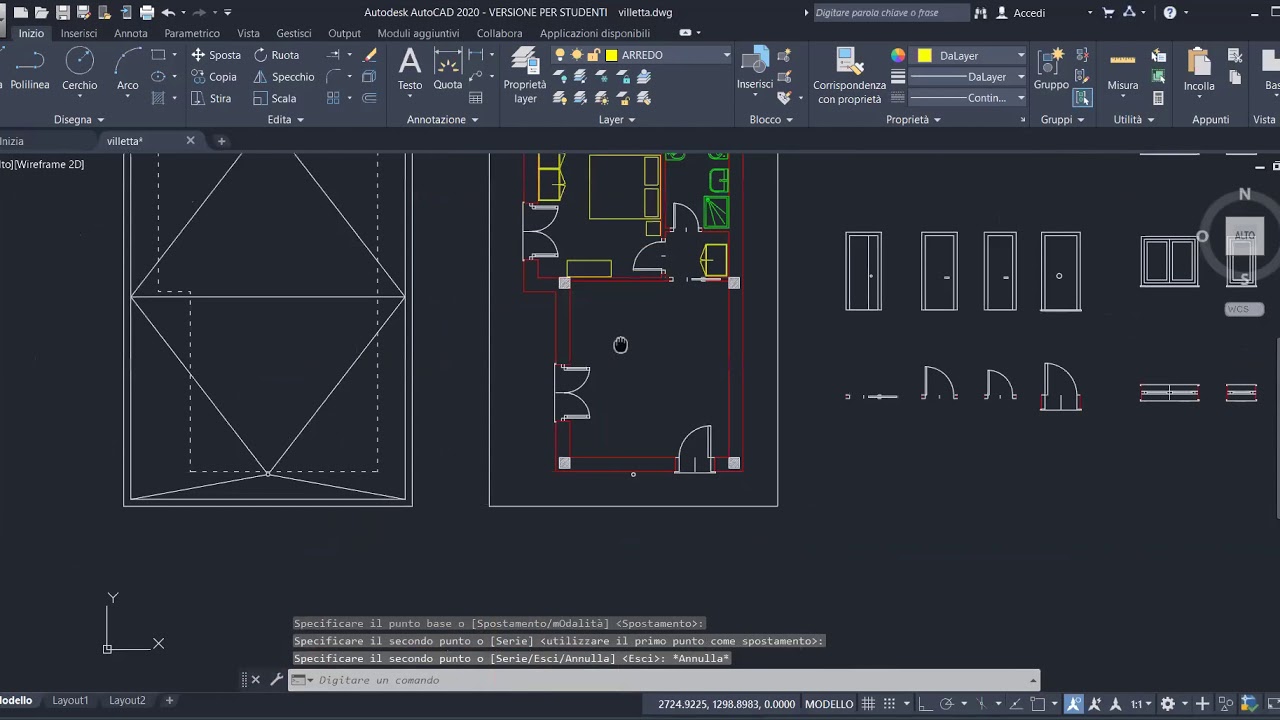This screenshot has height=720, width=1280.
Task: Click the Gruppo group tool
Action: pos(1051,70)
